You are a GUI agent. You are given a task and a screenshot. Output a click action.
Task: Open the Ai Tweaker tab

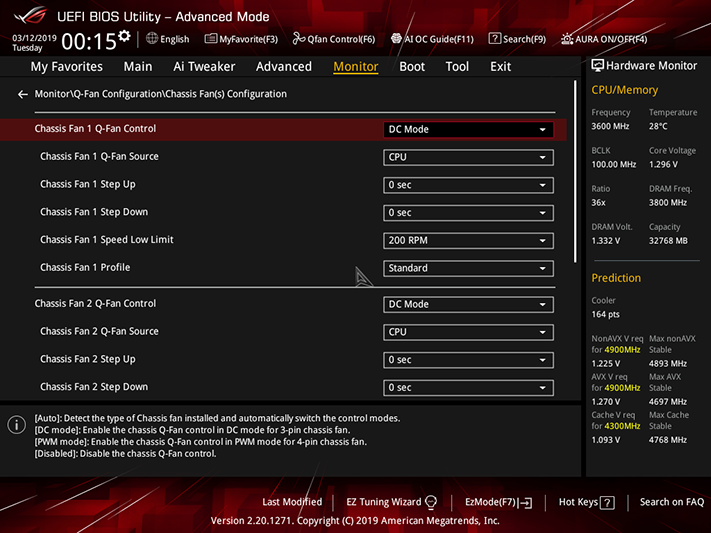204,67
